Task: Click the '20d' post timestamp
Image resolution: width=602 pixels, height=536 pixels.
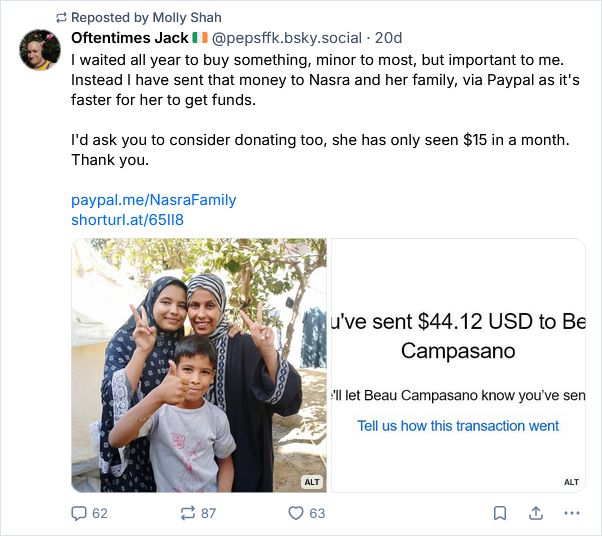Action: tap(389, 38)
